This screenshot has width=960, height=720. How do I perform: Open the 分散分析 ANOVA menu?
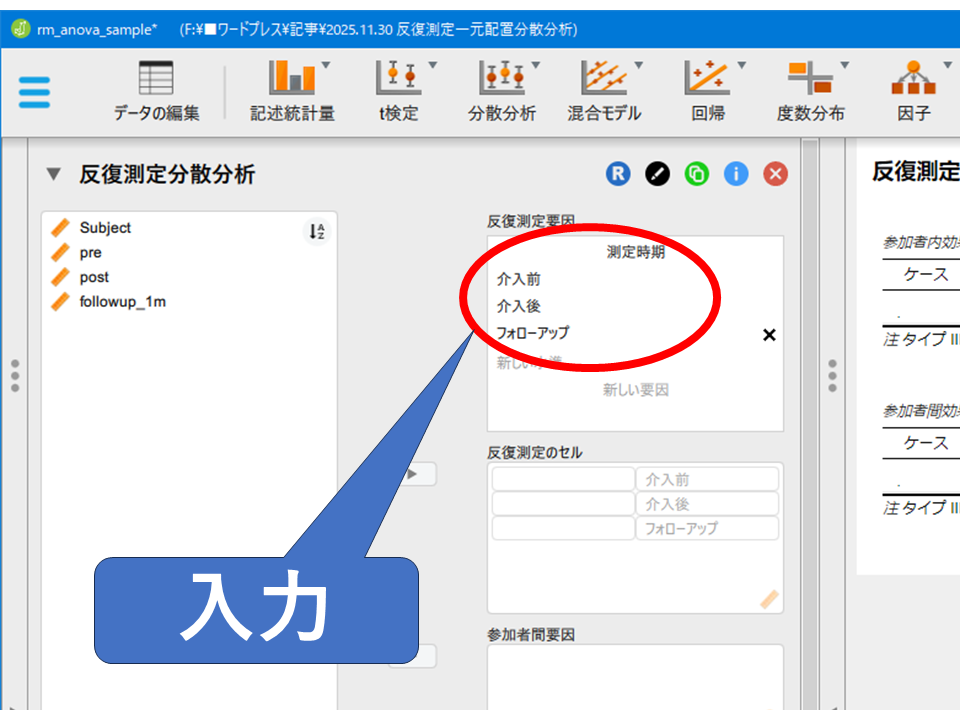click(502, 91)
